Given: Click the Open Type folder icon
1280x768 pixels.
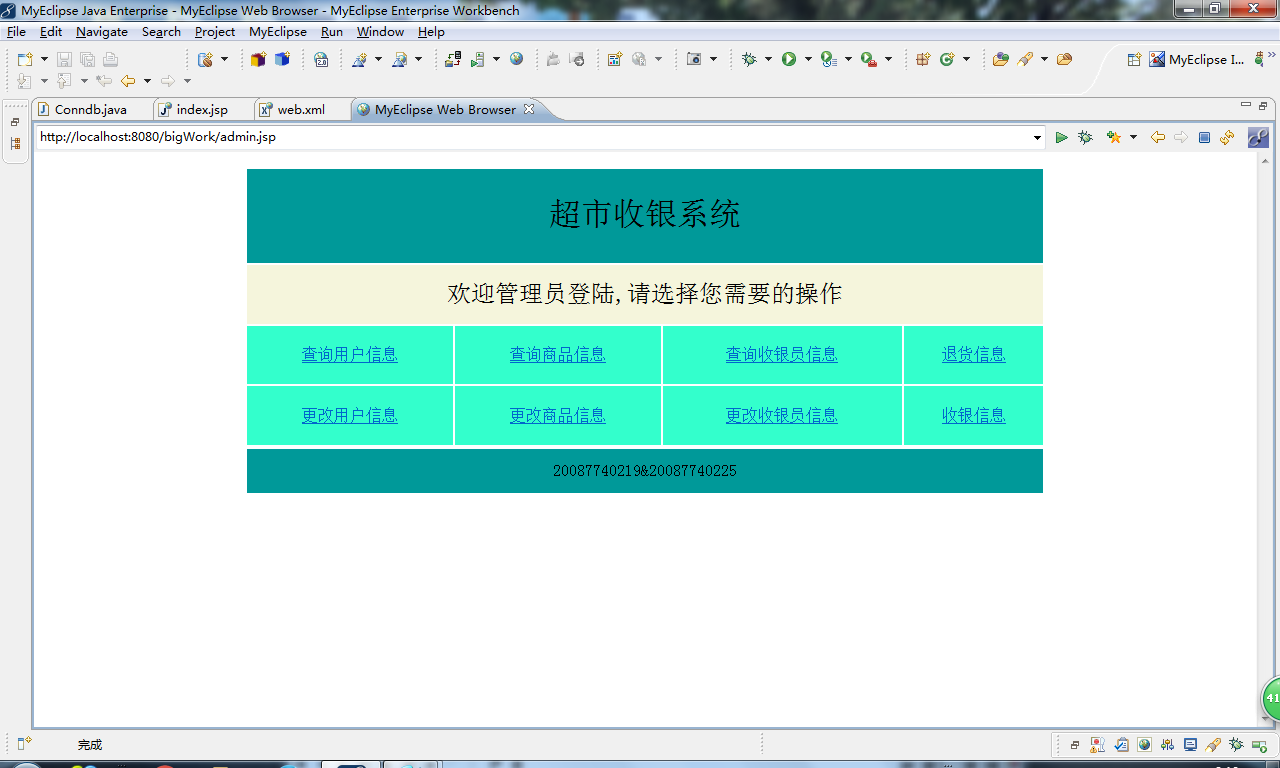Looking at the screenshot, I should coord(1000,60).
